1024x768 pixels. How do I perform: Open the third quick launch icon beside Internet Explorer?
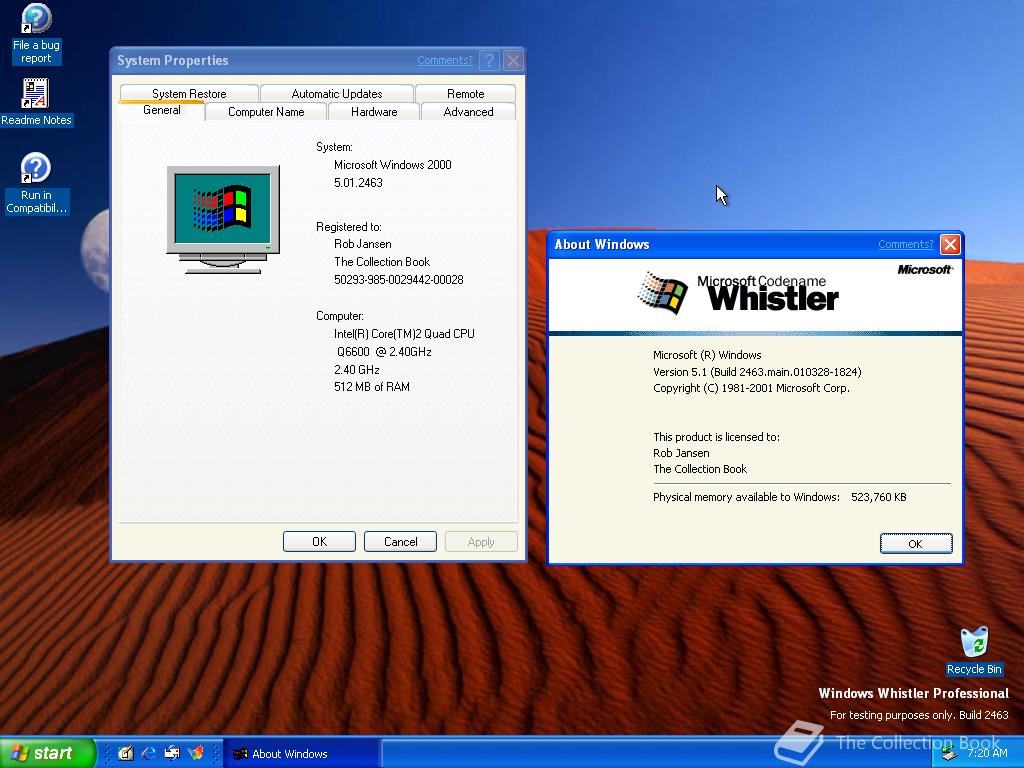tap(172, 753)
